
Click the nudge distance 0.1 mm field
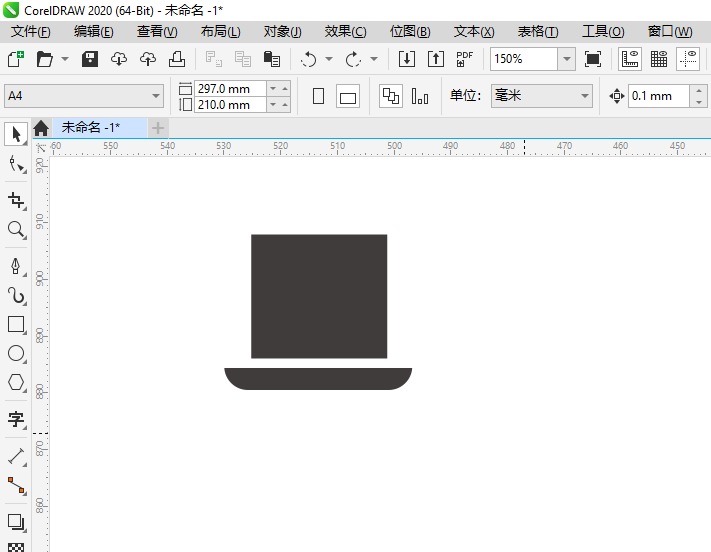tap(659, 96)
